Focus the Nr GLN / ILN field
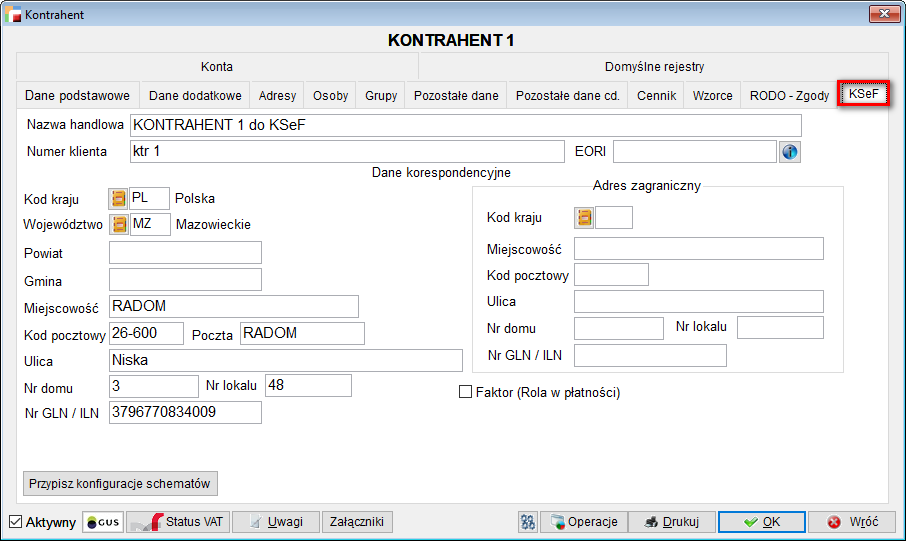This screenshot has width=906, height=541. 185,412
